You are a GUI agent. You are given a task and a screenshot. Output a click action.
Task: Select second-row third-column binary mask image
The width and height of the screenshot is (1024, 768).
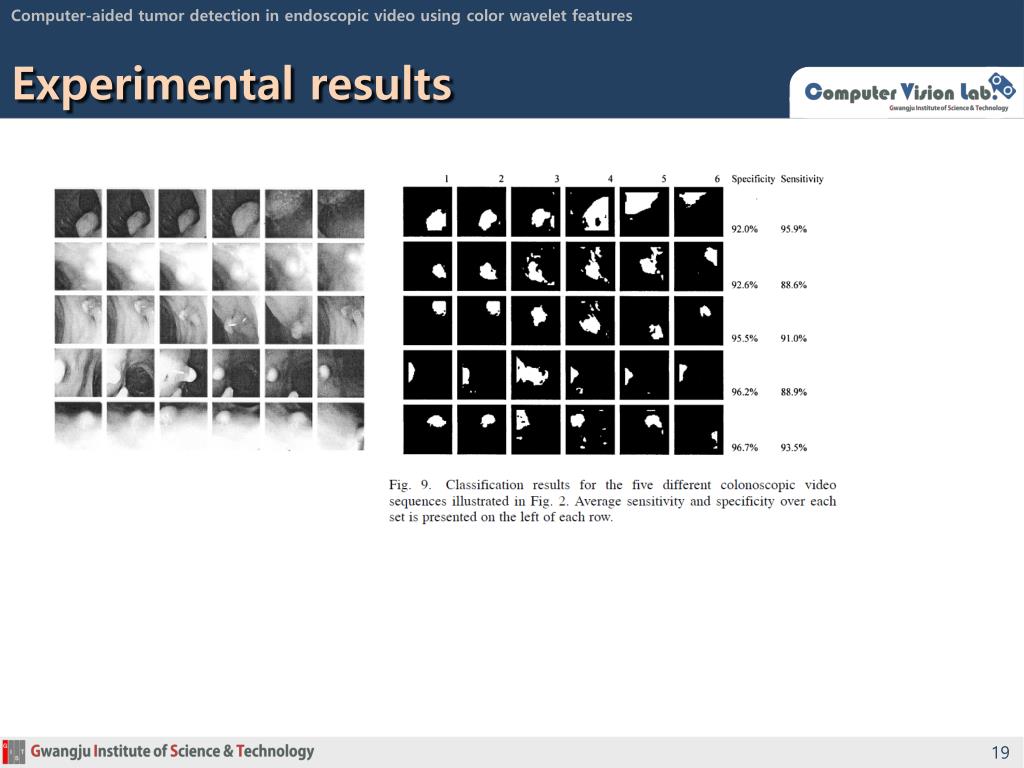point(536,266)
